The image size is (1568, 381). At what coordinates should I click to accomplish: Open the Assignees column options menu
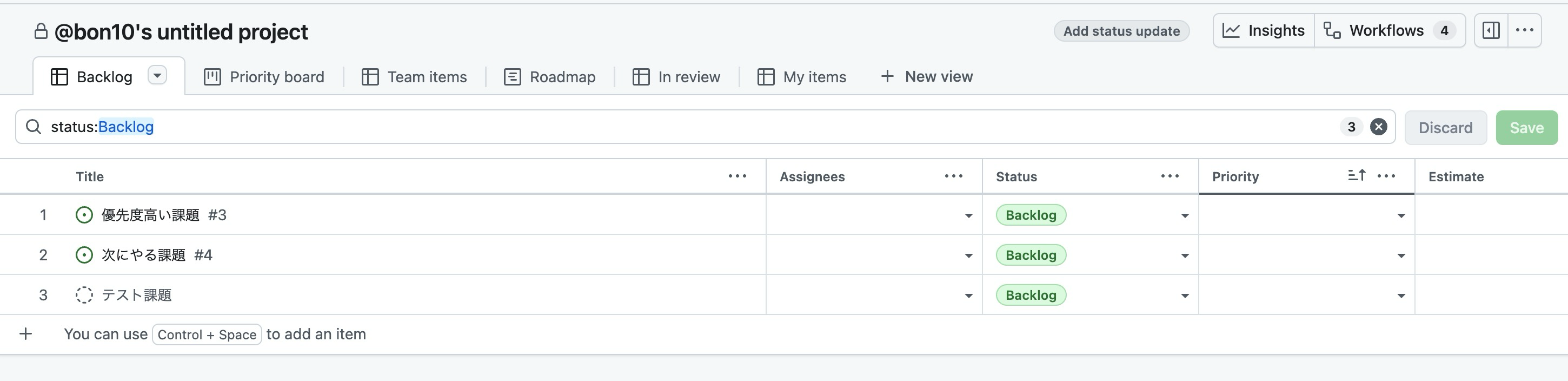(953, 176)
